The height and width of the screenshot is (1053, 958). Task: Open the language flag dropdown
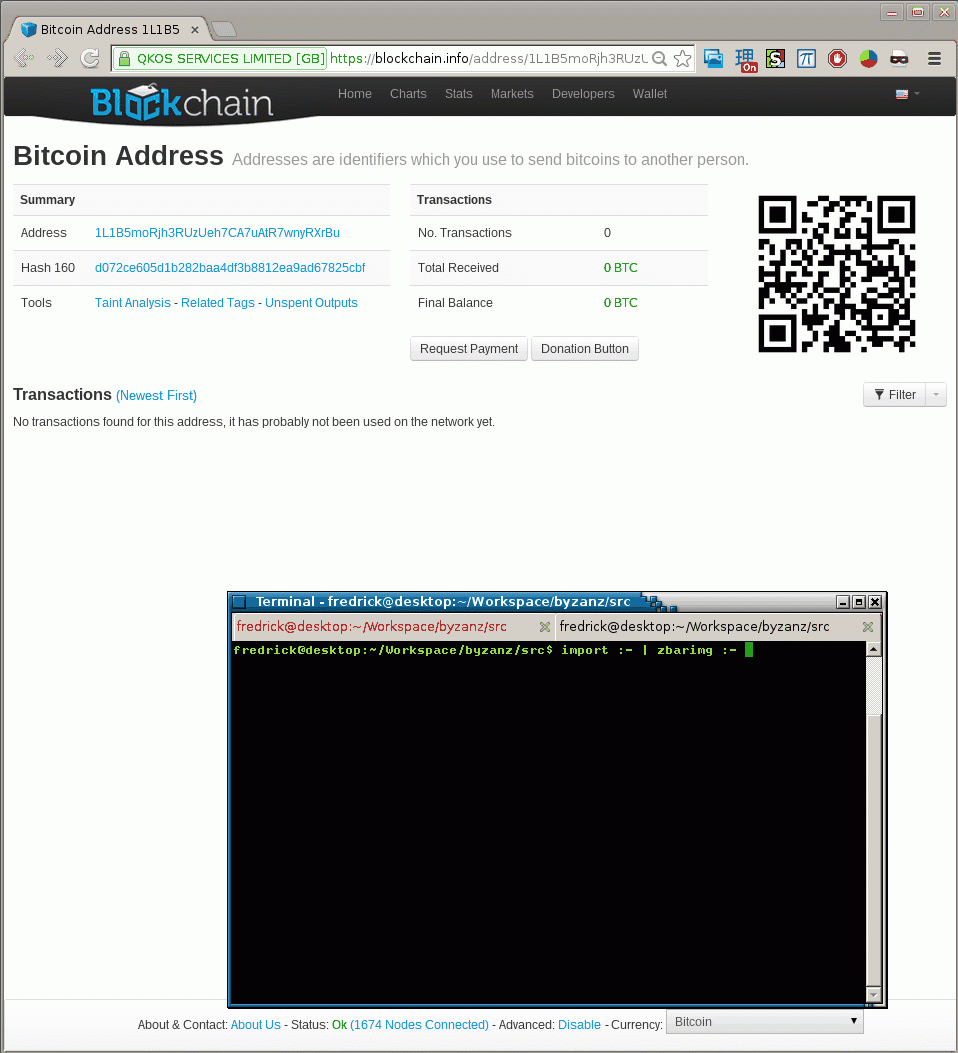[x=908, y=94]
